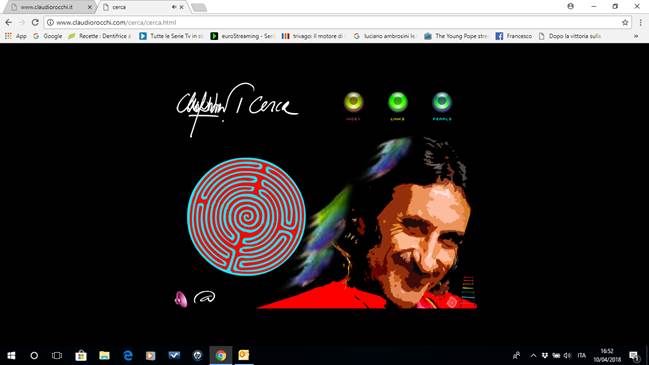Open The Young Pope bookmark
This screenshot has height=365, width=649.
point(456,36)
